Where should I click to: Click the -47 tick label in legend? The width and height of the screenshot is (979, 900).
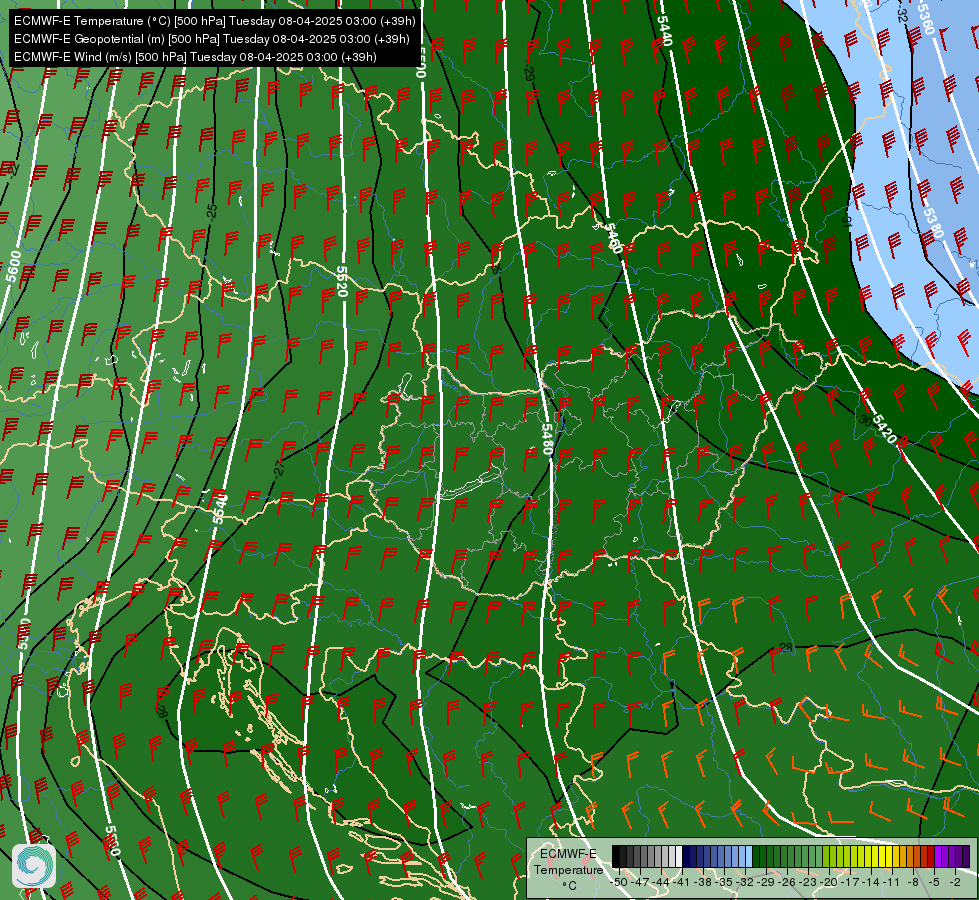tap(641, 882)
